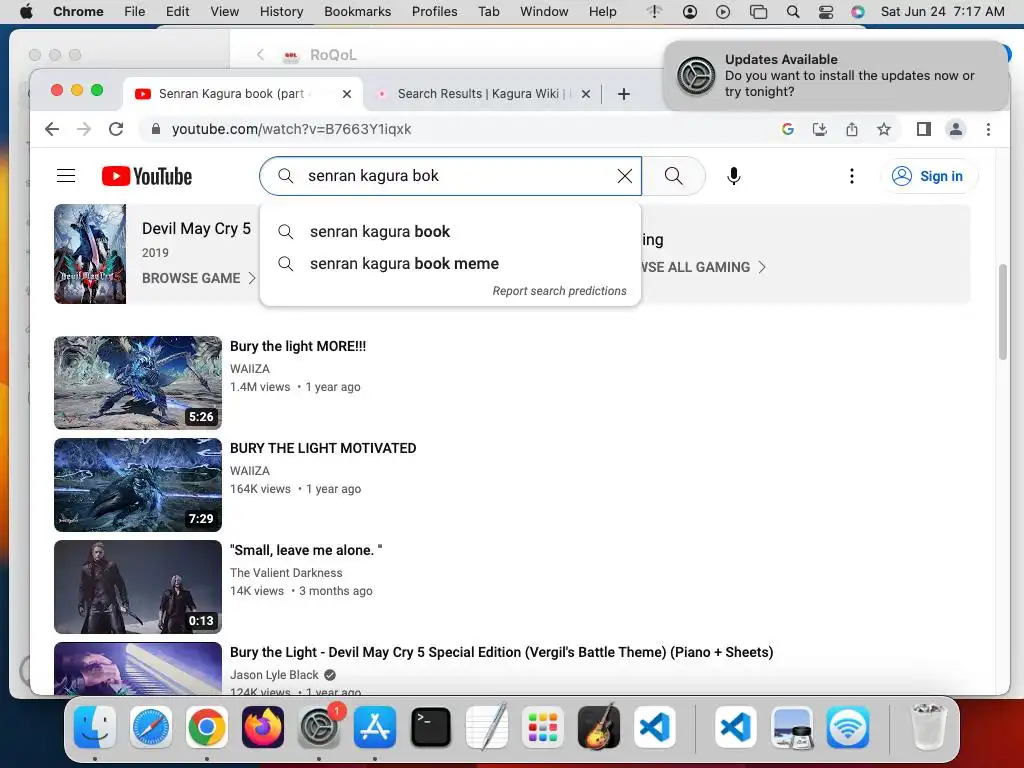
Task: Go to the YouTube home logo
Action: [x=147, y=176]
